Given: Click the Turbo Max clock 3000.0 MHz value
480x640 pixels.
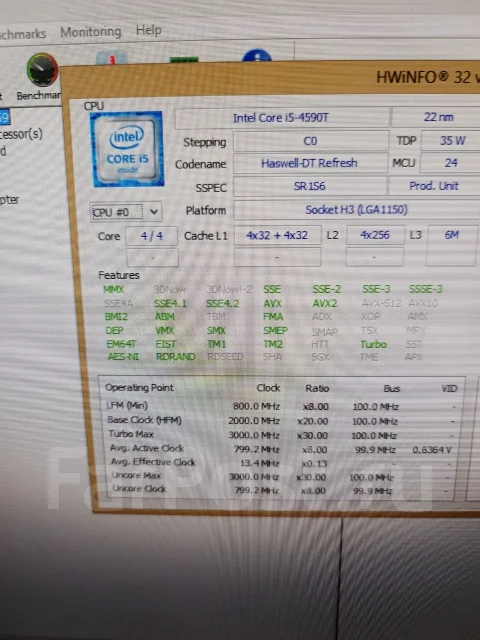Looking at the screenshot, I should tap(253, 435).
